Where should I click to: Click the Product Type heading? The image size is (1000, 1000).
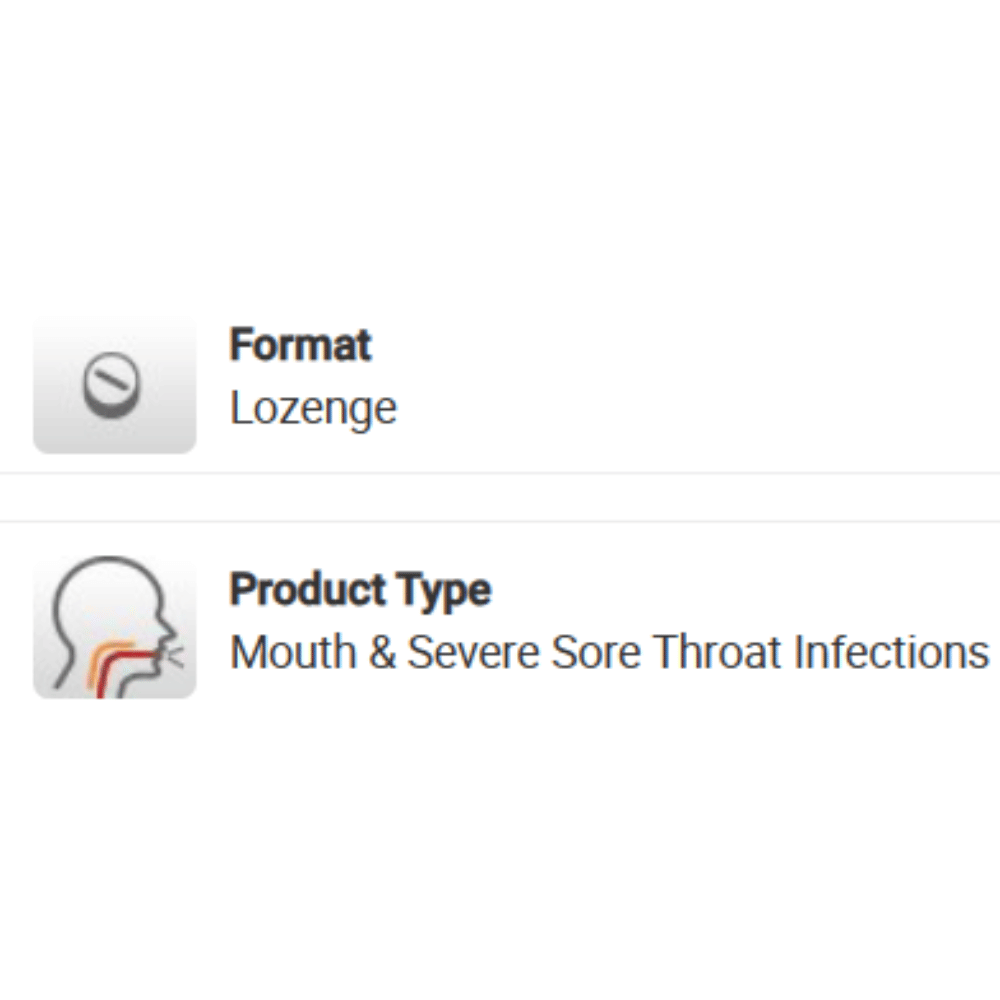tap(360, 590)
